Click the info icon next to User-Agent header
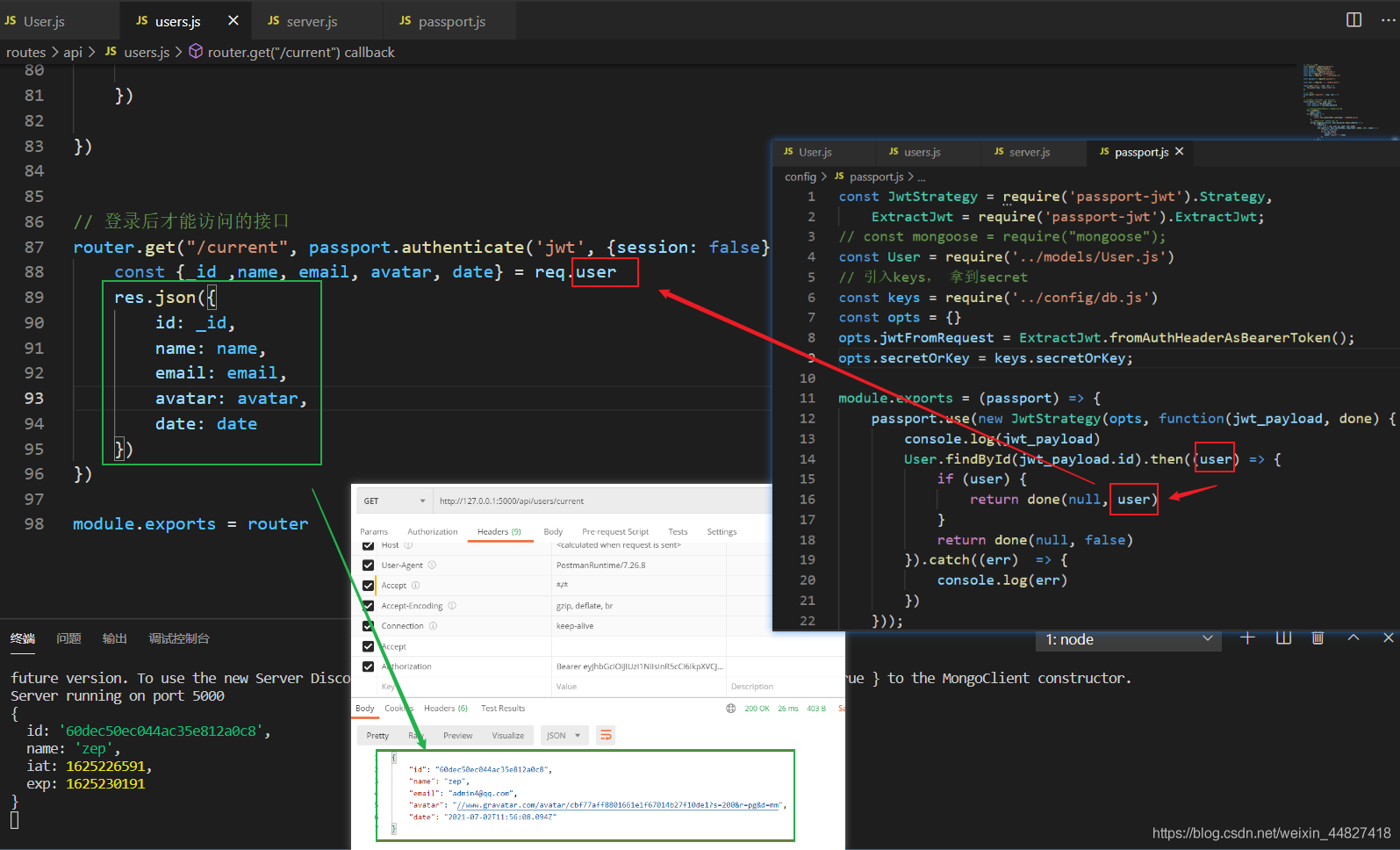Viewport: 1400px width, 850px height. click(432, 565)
